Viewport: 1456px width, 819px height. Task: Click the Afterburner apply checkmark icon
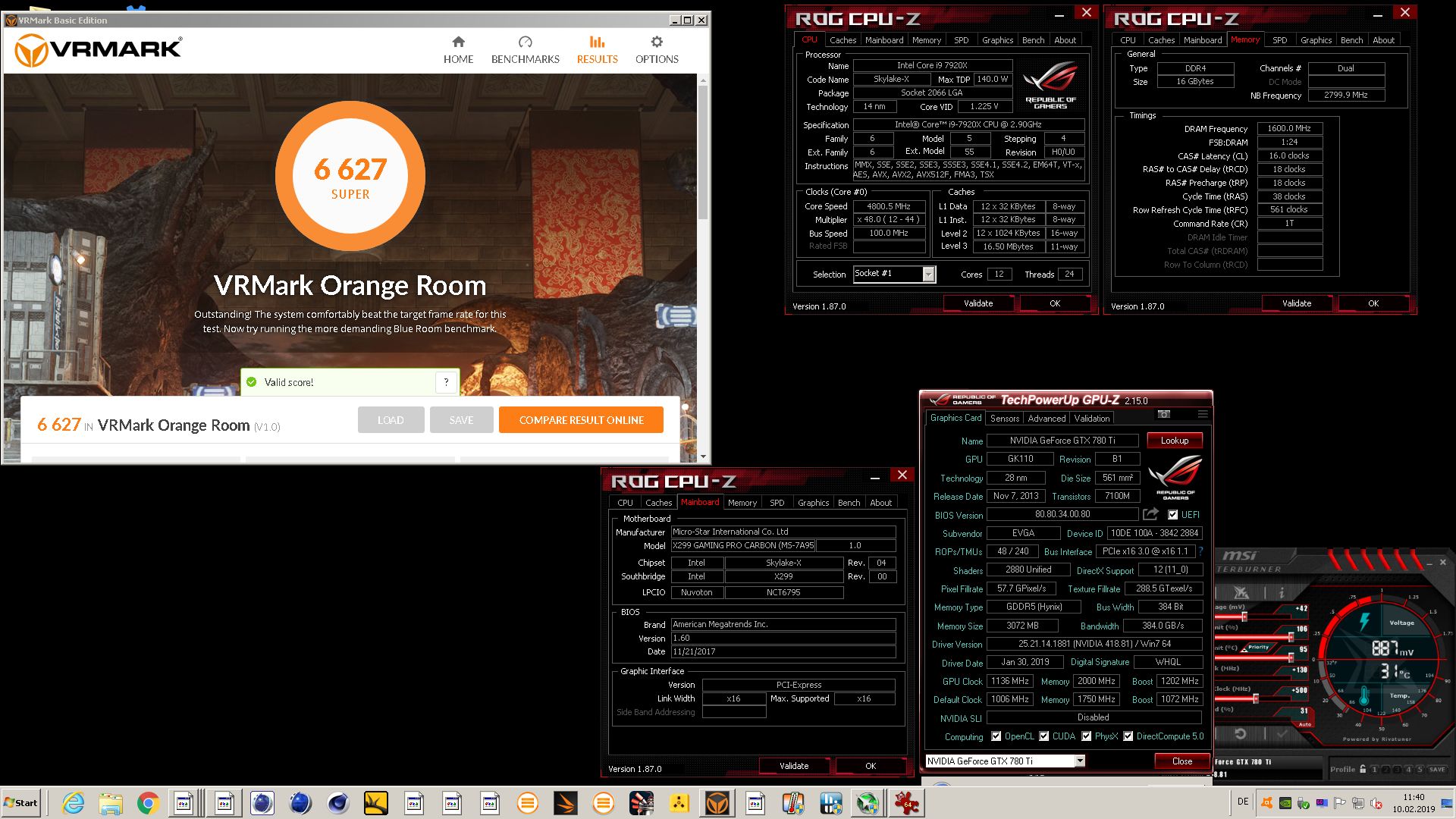coord(1281,734)
